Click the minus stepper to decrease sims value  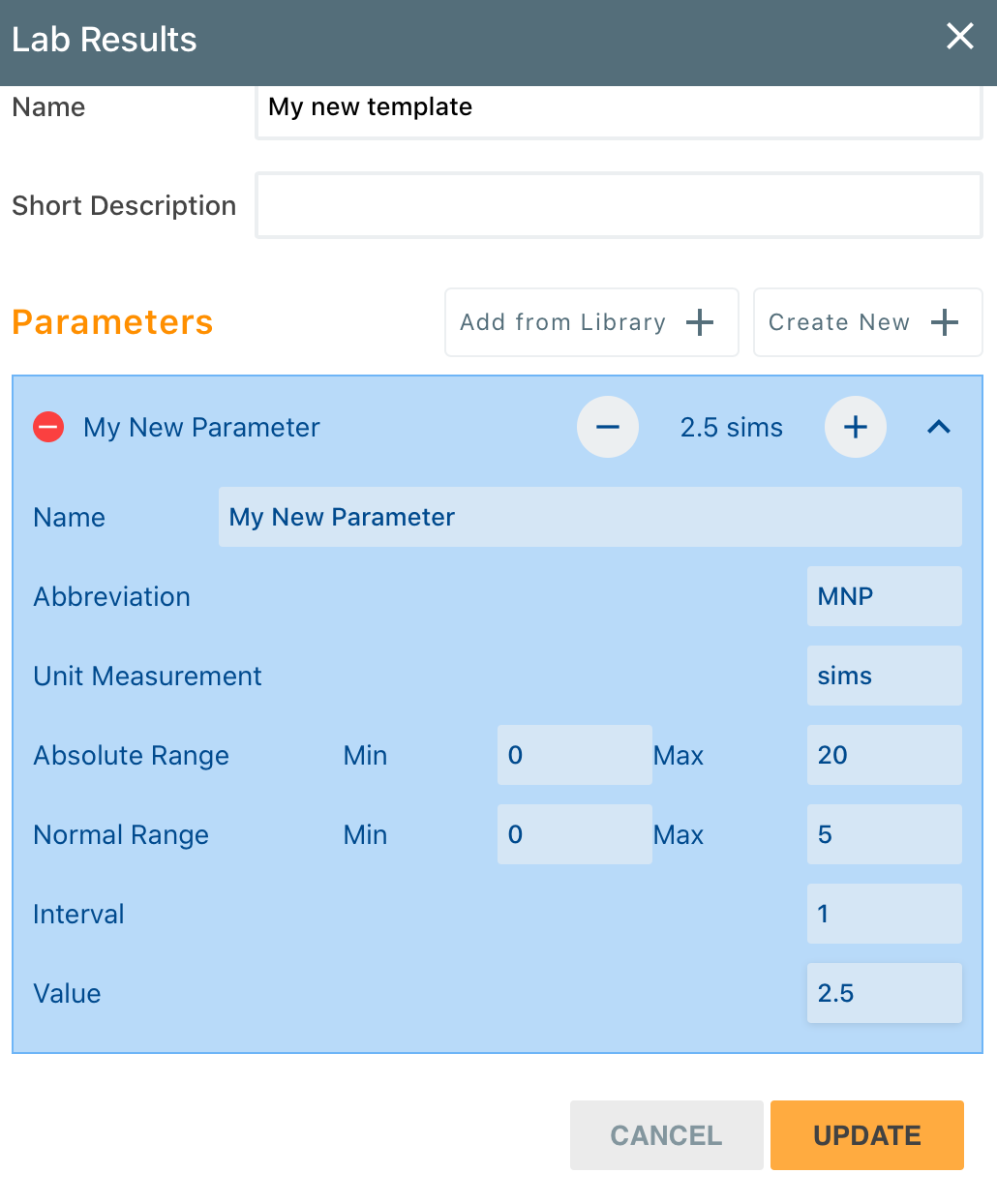[x=607, y=426]
